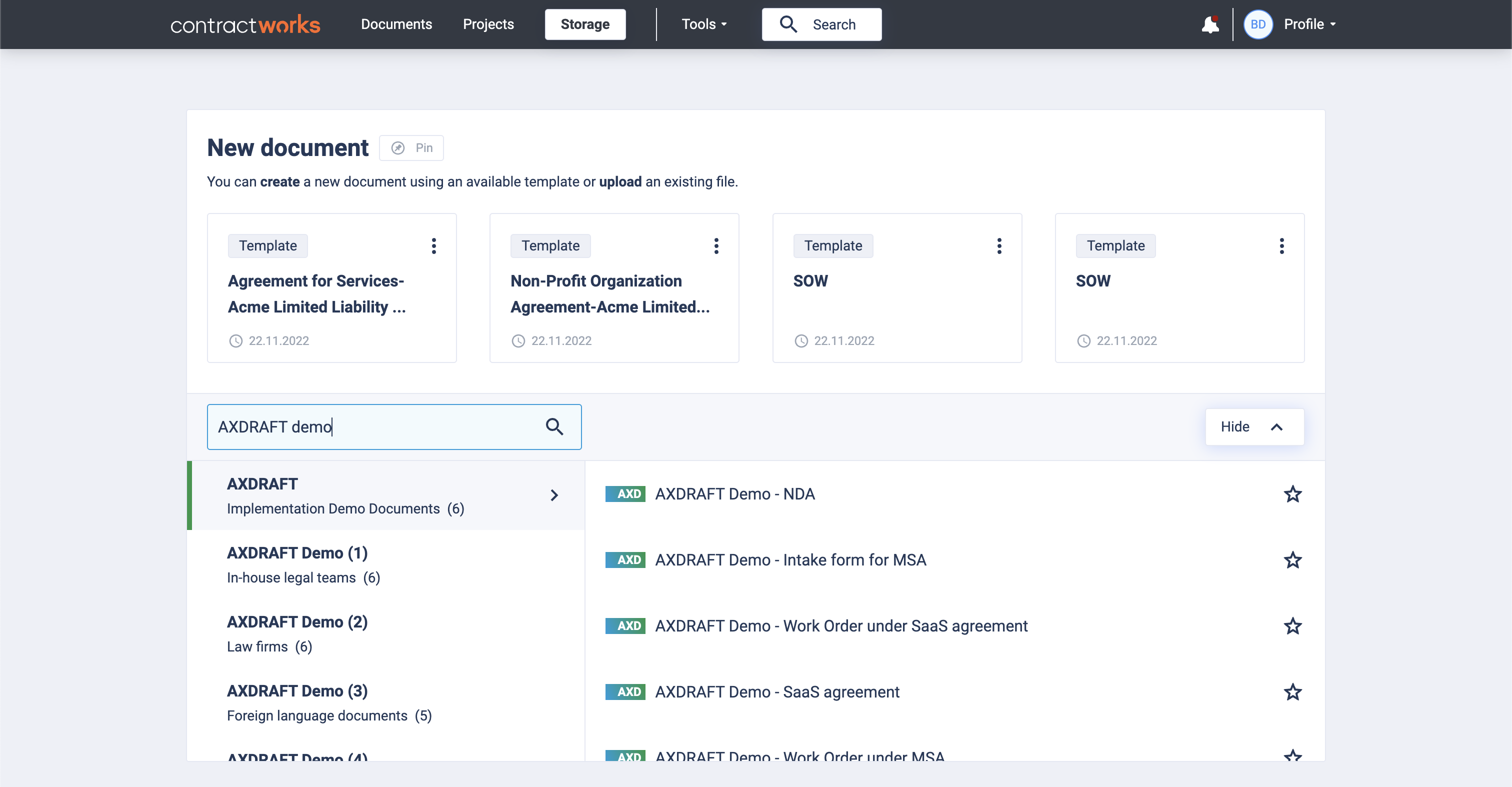1512x787 pixels.
Task: Open the kebab menu on the last SOW template
Action: (x=1282, y=245)
